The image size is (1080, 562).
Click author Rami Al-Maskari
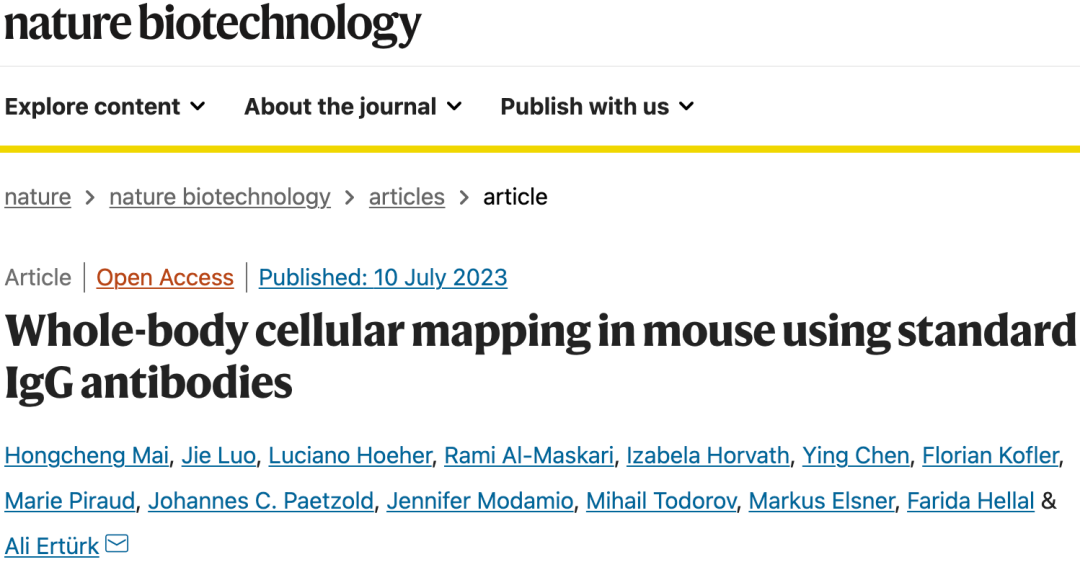pos(529,456)
